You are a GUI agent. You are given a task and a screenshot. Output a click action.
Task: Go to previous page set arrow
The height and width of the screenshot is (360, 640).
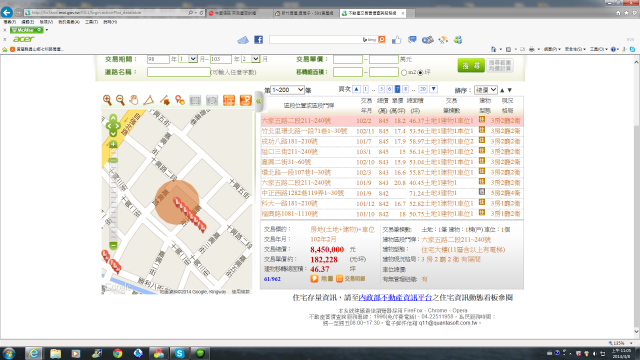[356, 89]
